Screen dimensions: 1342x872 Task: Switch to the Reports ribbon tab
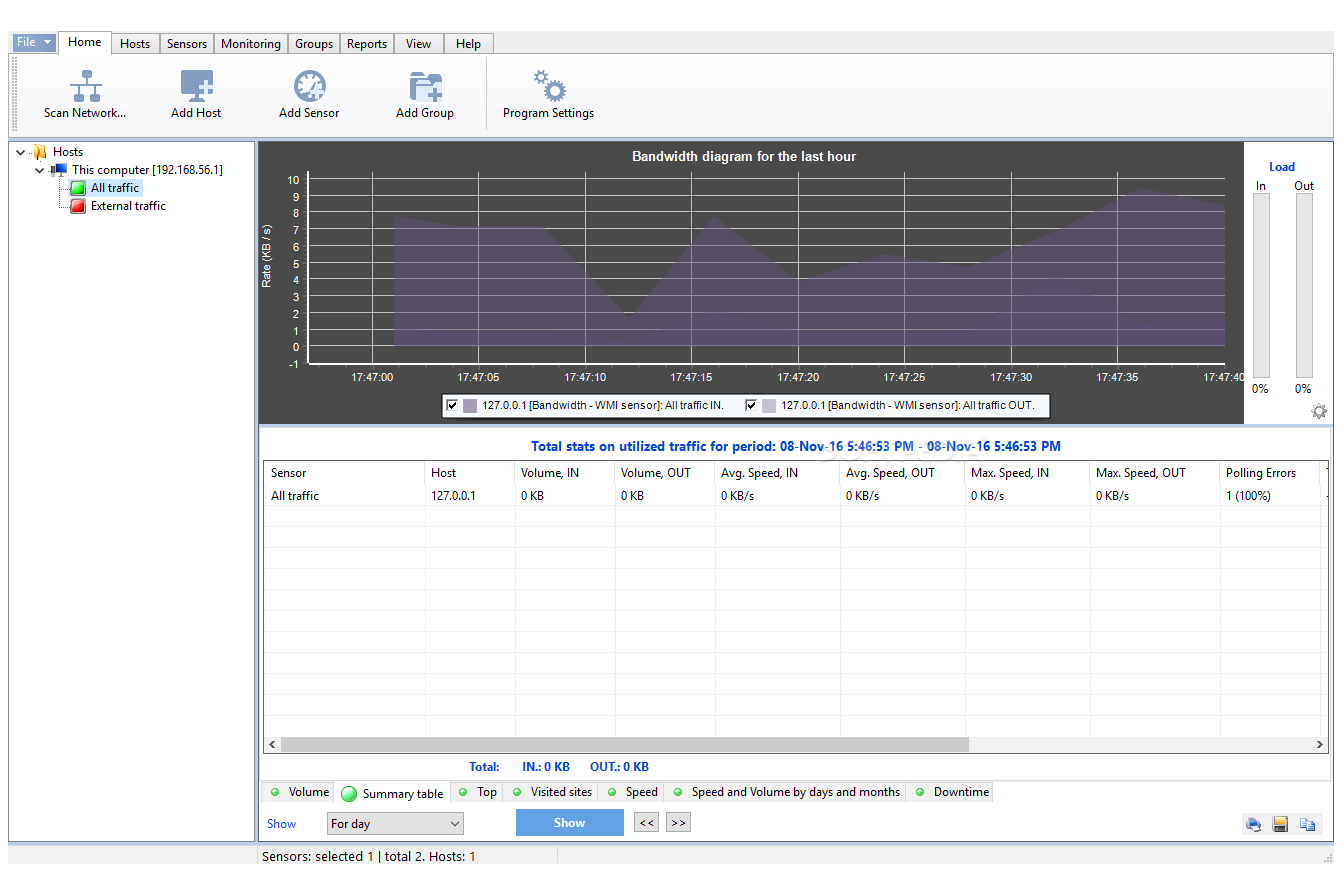click(367, 44)
